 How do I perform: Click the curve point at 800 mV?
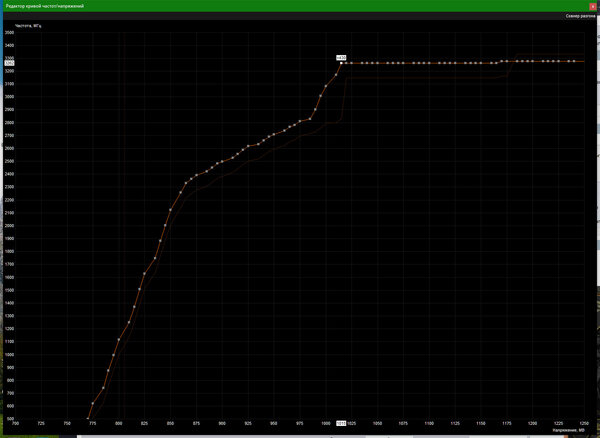pyautogui.click(x=119, y=339)
